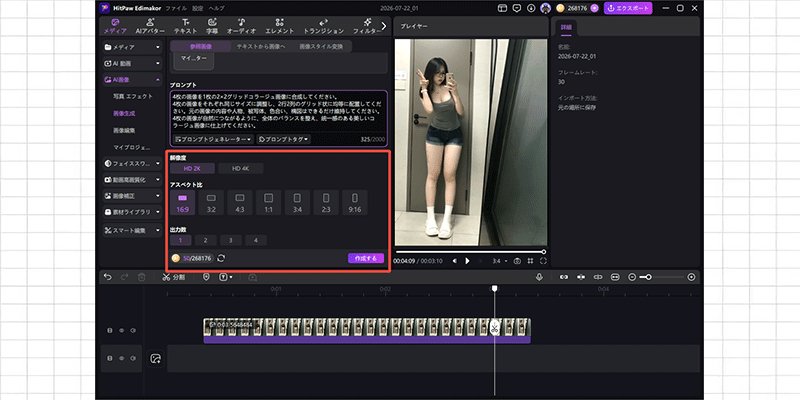Screen dimensions: 800x400
Task: Collapse the AI画像 sidebar section
Action: pyautogui.click(x=132, y=80)
